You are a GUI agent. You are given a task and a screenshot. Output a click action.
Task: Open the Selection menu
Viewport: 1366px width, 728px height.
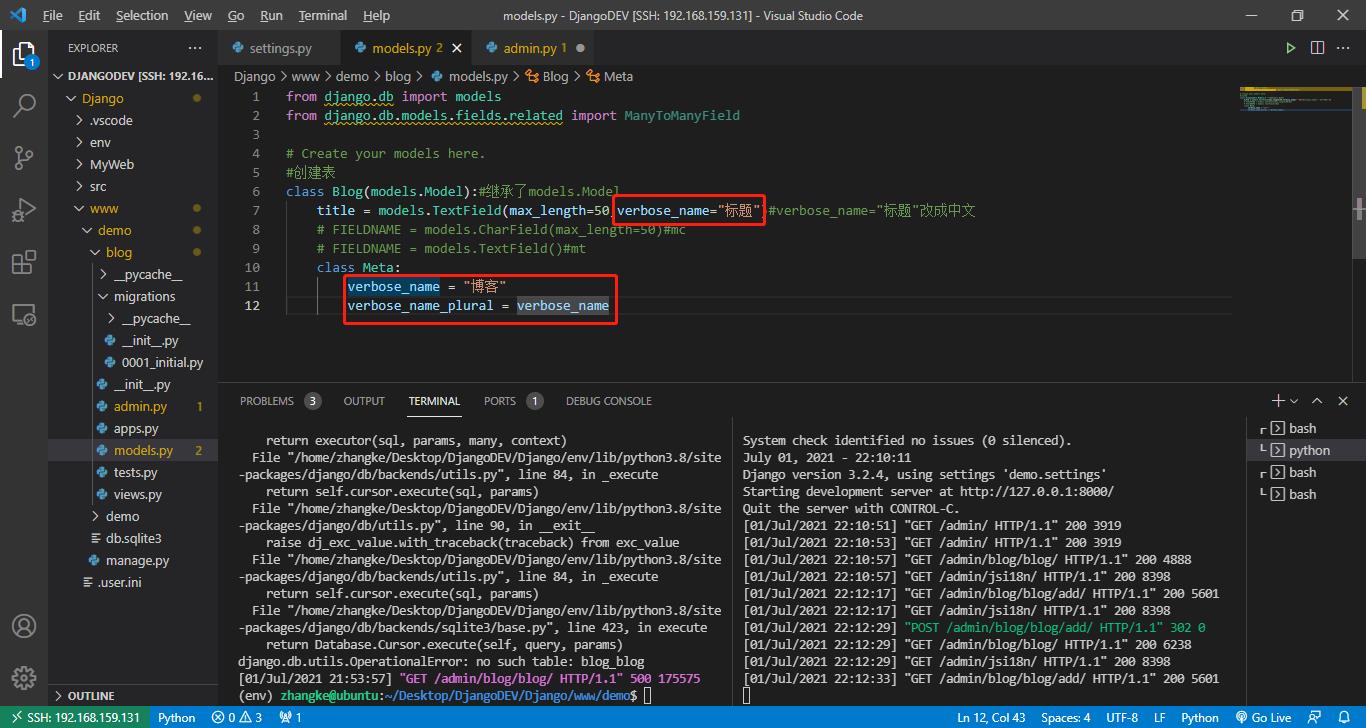pos(142,15)
